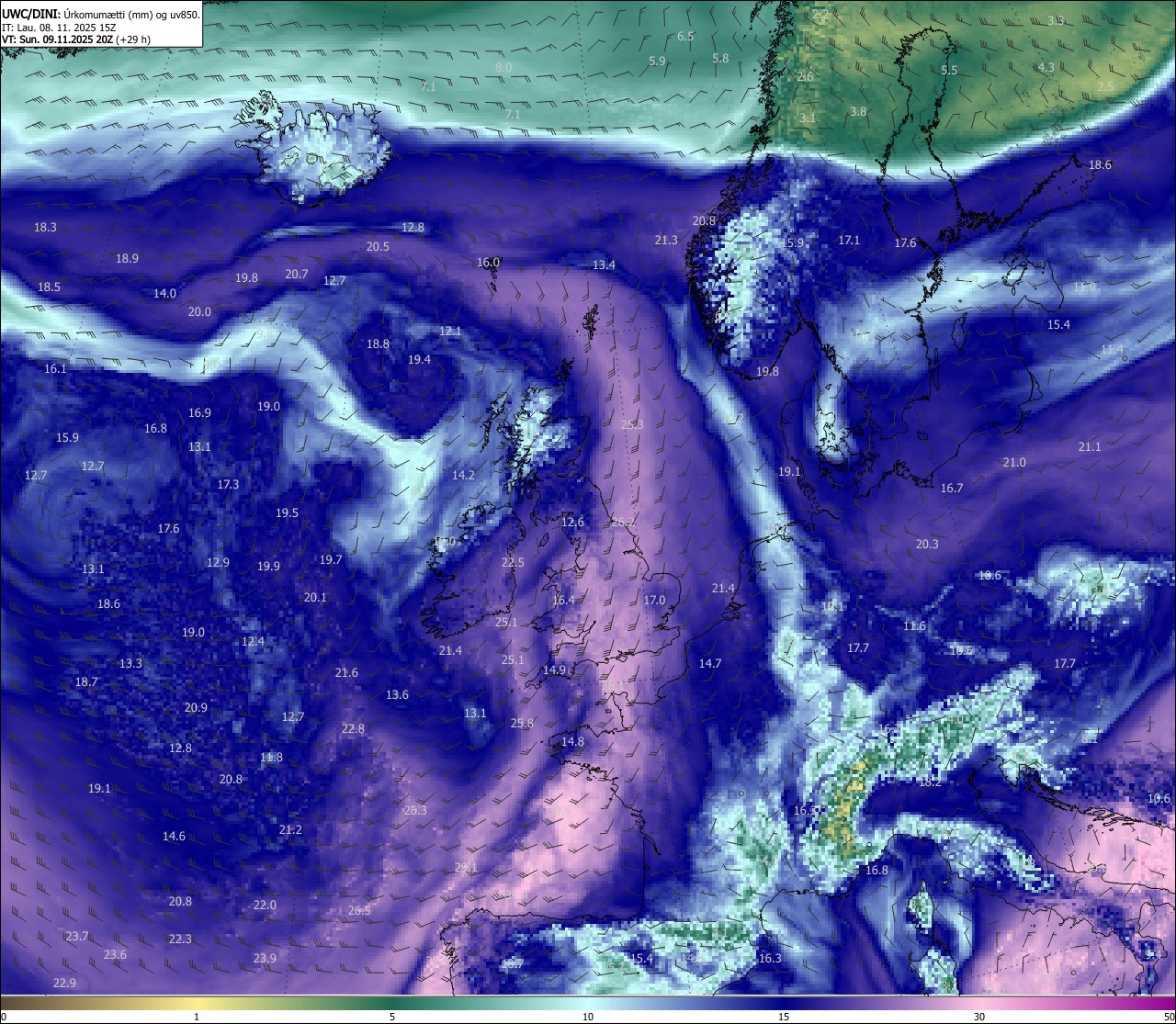The height and width of the screenshot is (1024, 1176).
Task: Click the map value 21.3 near Norway
Action: click(666, 241)
